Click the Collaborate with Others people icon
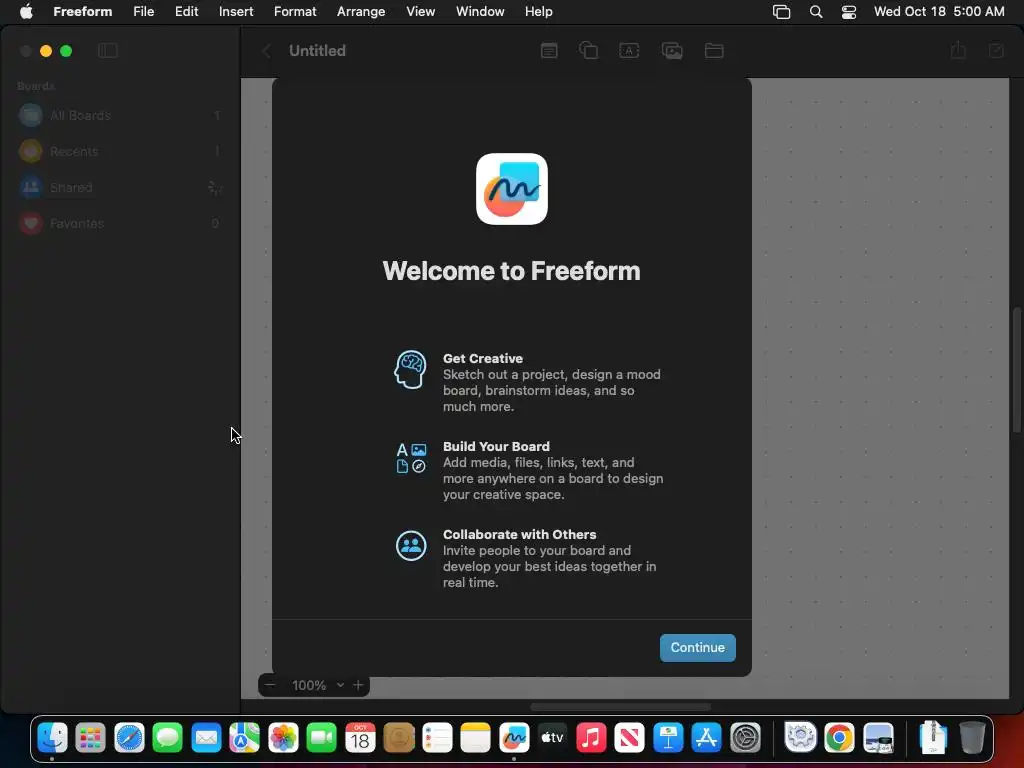The image size is (1024, 768). (411, 545)
